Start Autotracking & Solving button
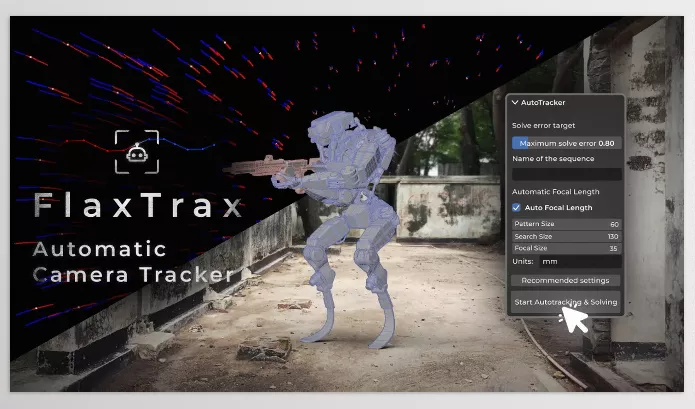 (566, 302)
